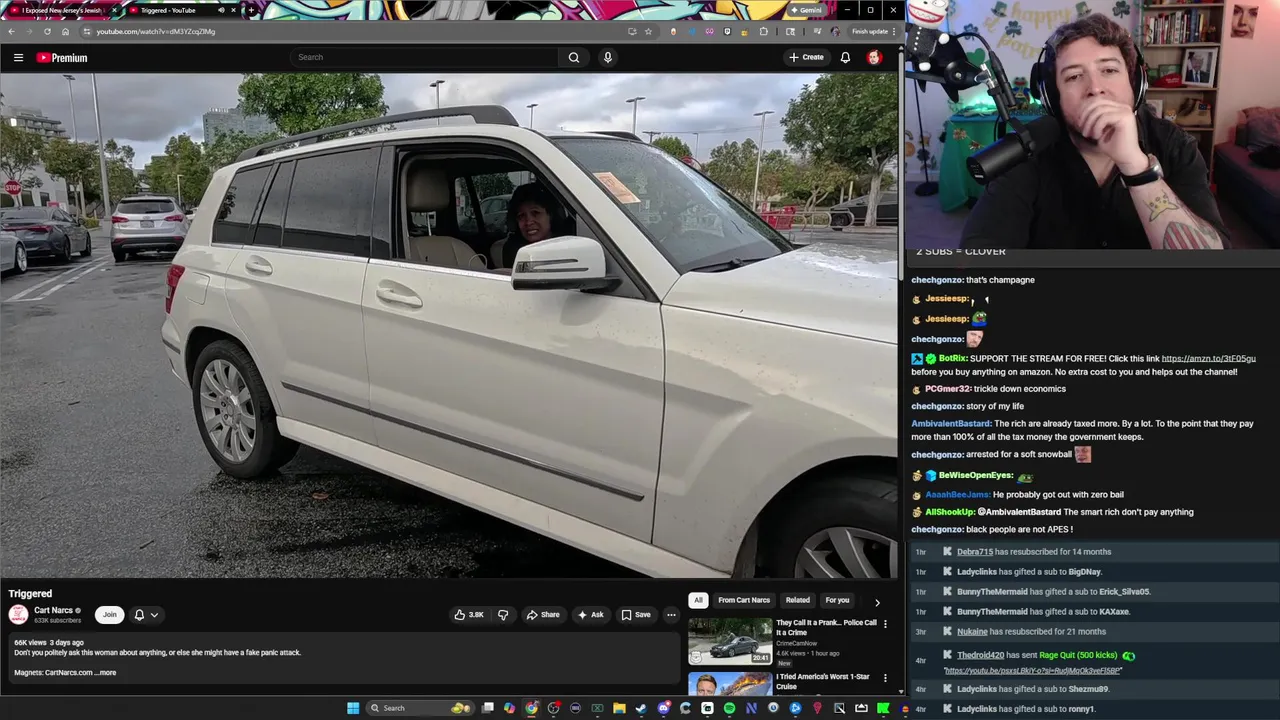Image resolution: width=1280 pixels, height=720 pixels.
Task: Mute the Triggered - YouTube tab audio
Action: [221, 10]
